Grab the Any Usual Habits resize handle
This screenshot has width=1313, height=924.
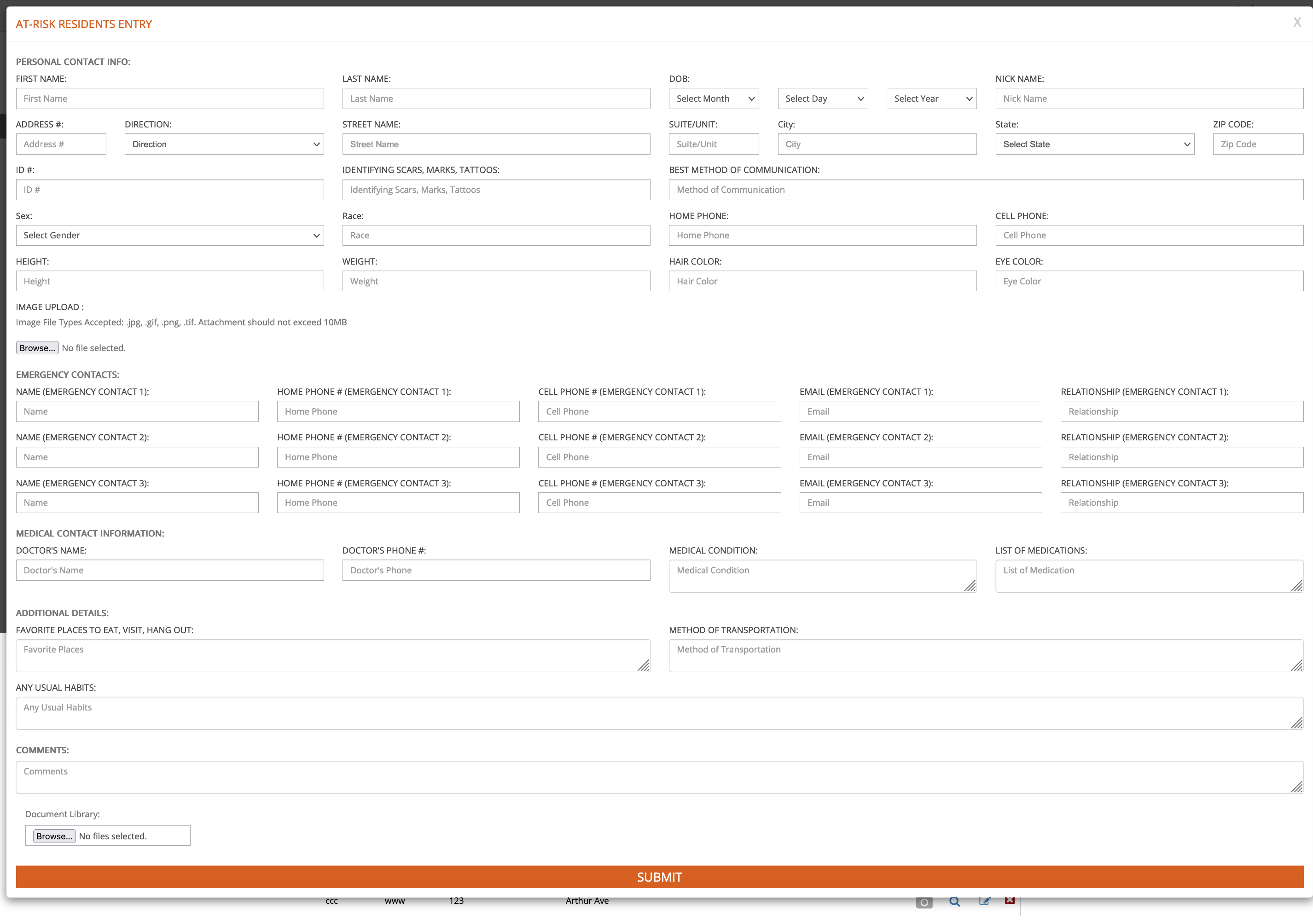coord(1296,723)
